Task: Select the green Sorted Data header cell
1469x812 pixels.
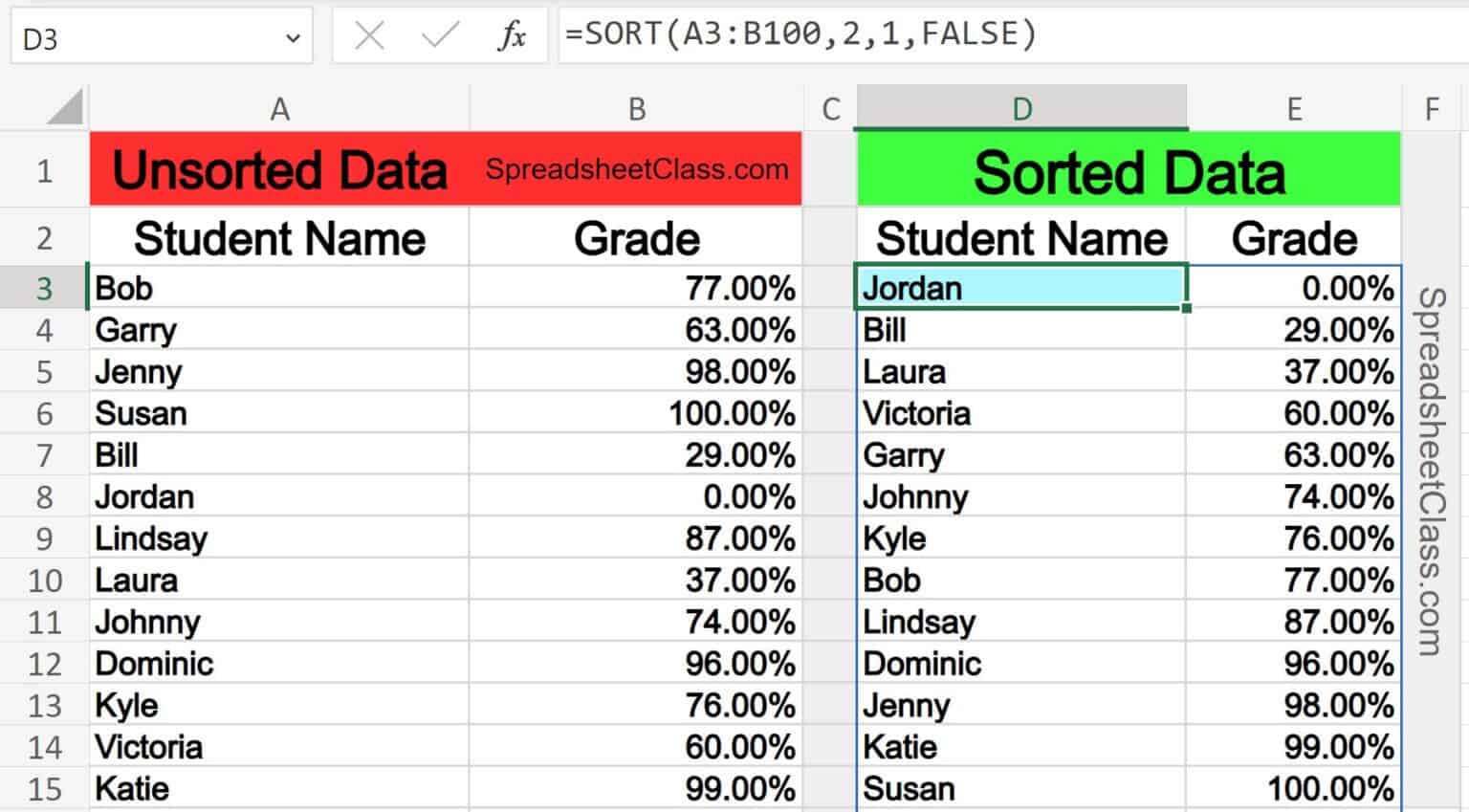Action: [1129, 169]
